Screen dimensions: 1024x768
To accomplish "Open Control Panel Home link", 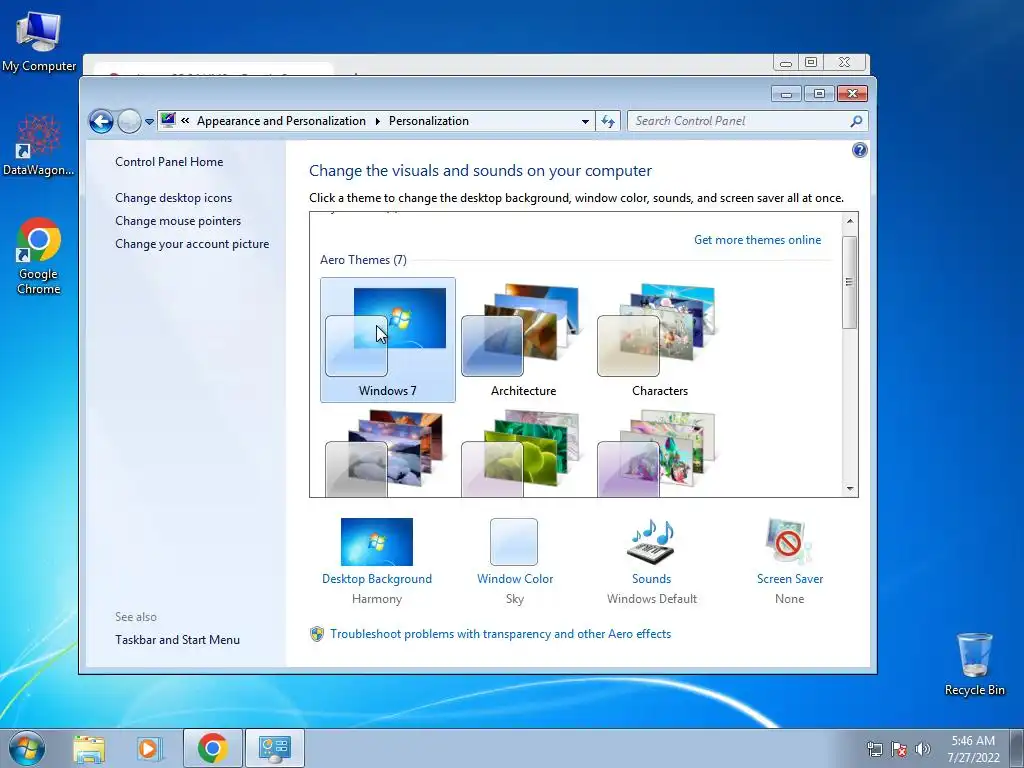I will click(x=169, y=162).
